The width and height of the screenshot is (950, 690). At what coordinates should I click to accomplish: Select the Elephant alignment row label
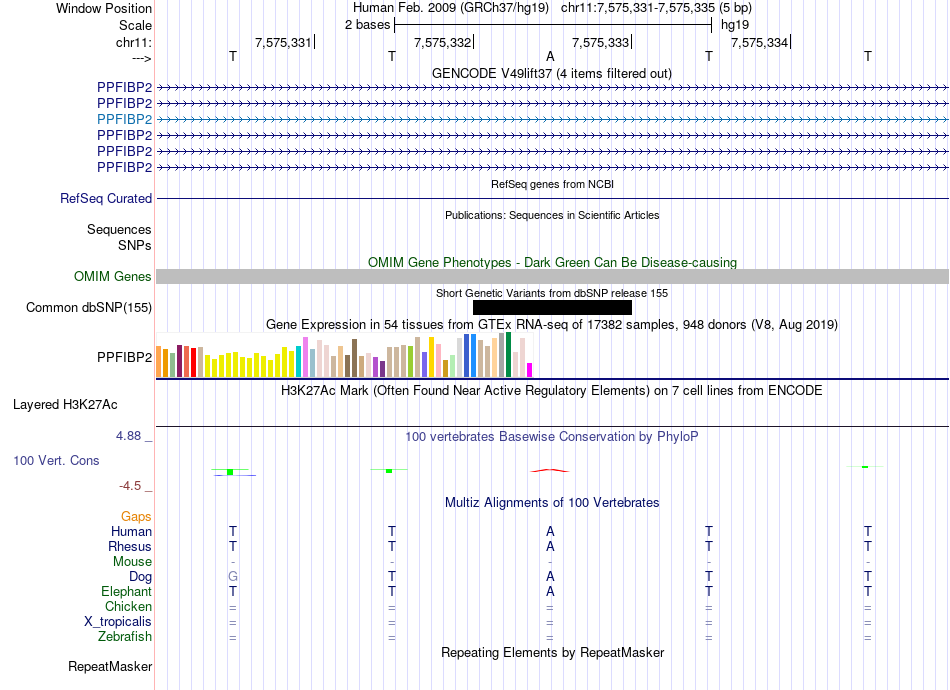[126, 591]
